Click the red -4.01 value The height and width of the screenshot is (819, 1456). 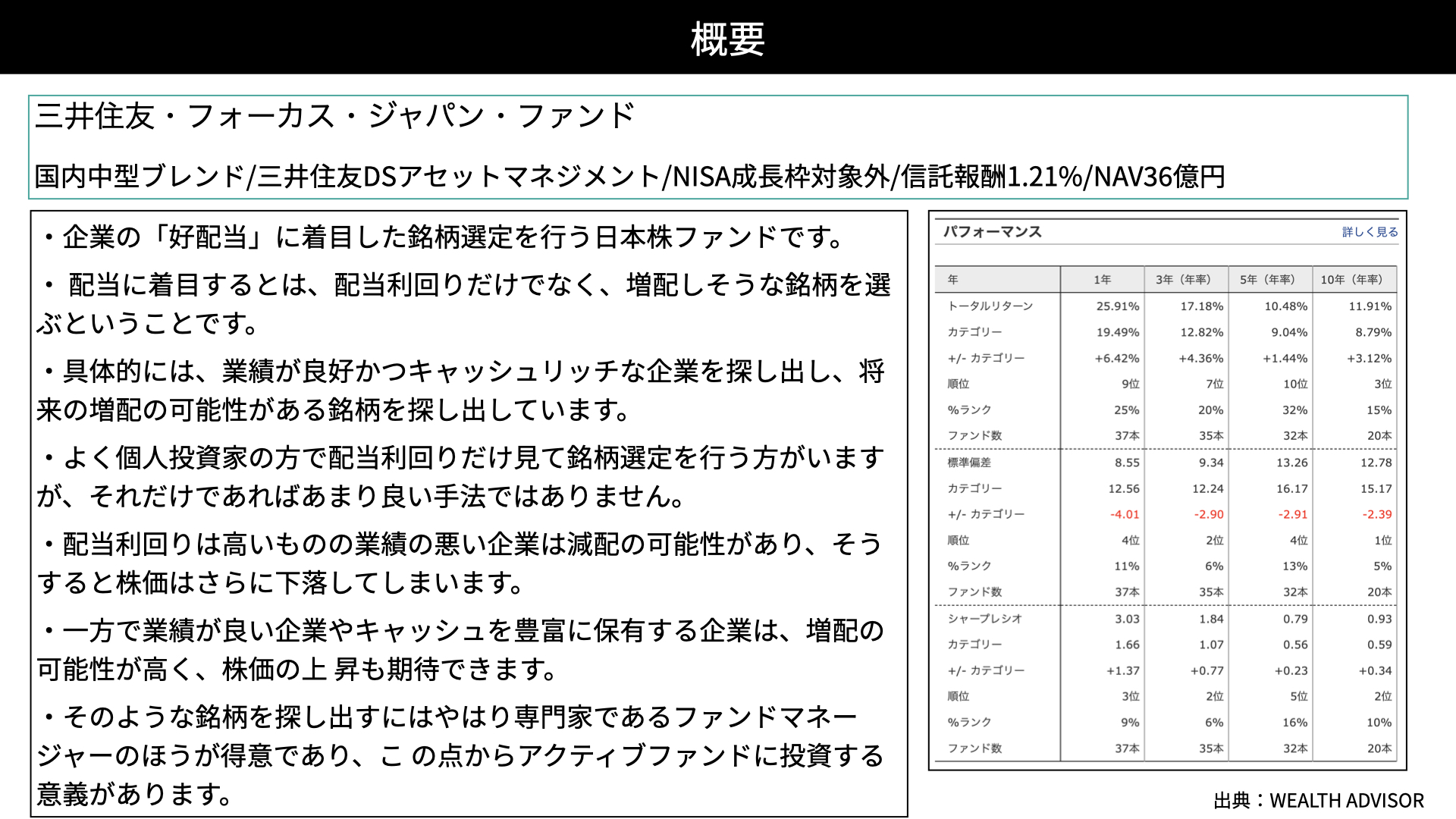pos(1125,514)
